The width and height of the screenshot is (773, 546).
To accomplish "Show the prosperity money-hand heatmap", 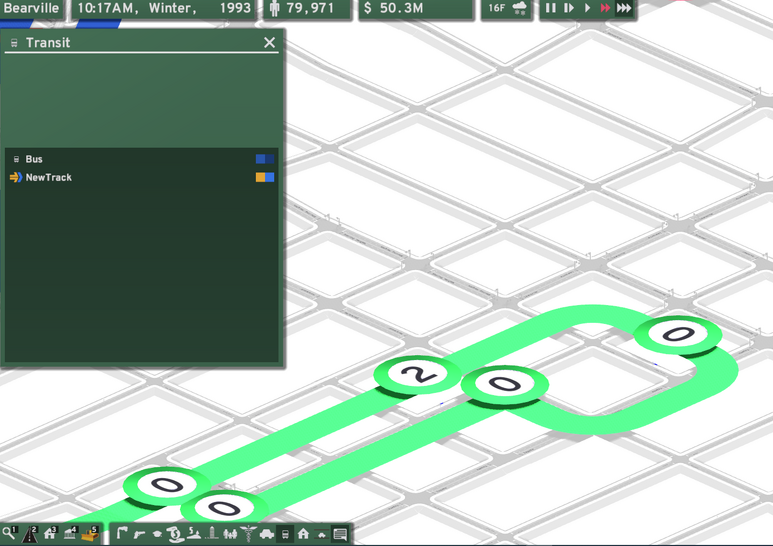I will coord(175,534).
